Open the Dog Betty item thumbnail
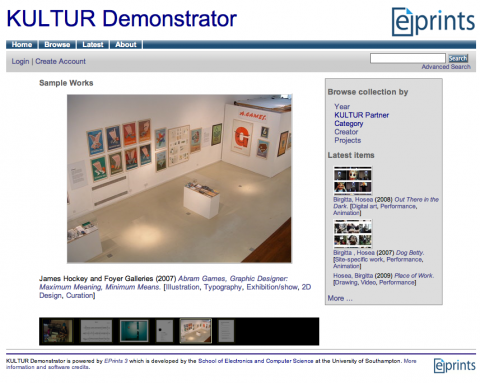Image resolution: width=480 pixels, height=383 pixels. click(353, 234)
